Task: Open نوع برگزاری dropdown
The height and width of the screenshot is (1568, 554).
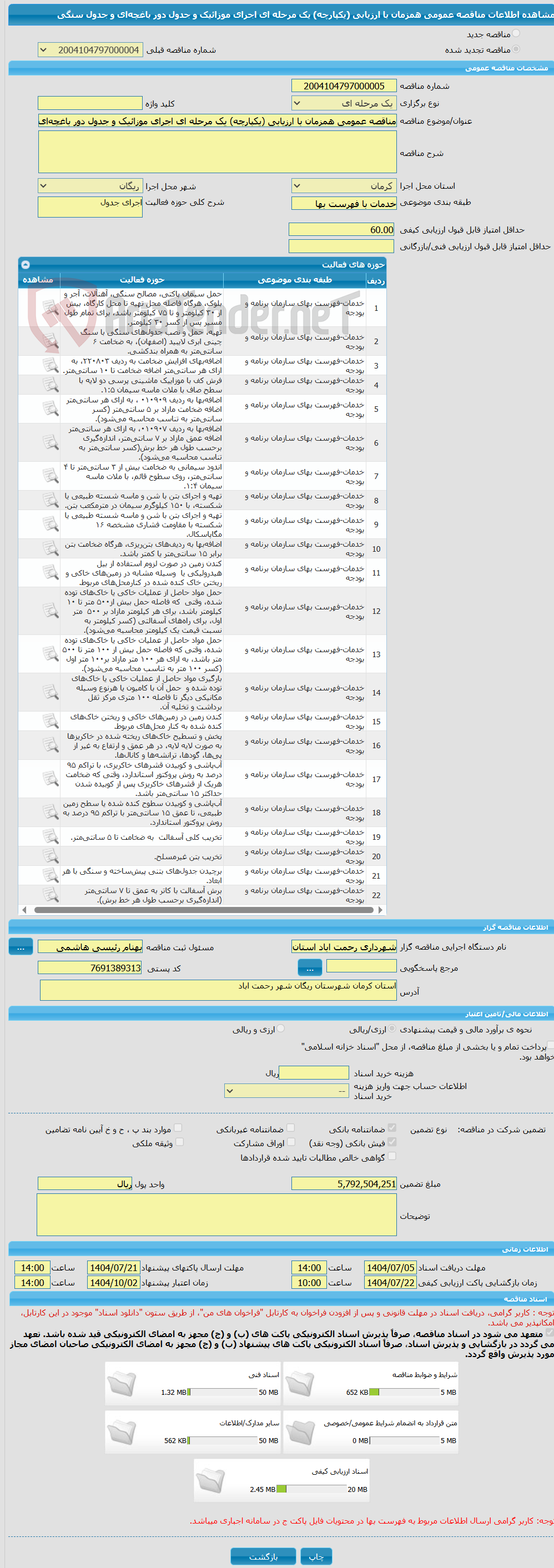Action: (344, 103)
